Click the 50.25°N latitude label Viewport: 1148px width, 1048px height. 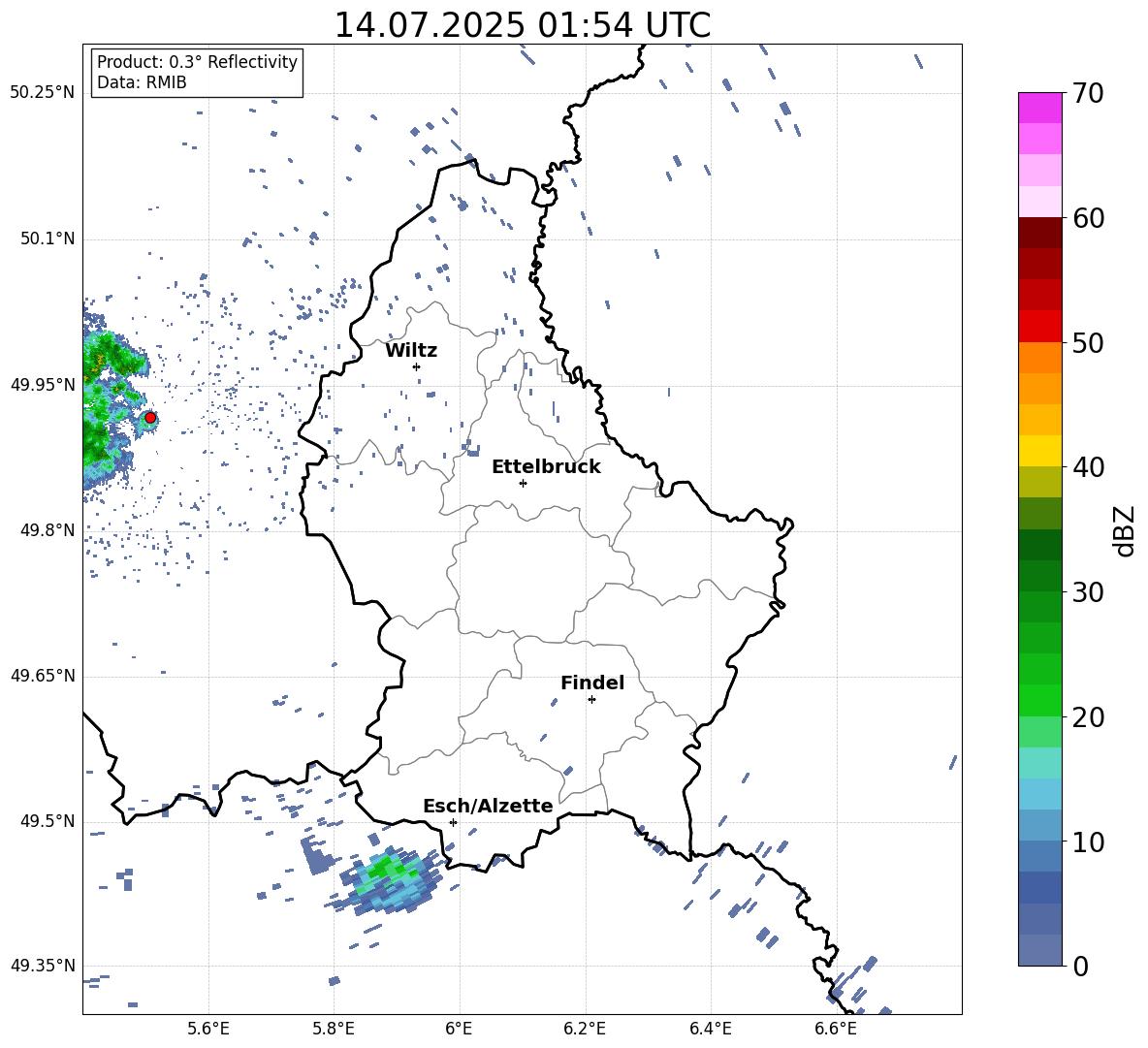[x=42, y=93]
